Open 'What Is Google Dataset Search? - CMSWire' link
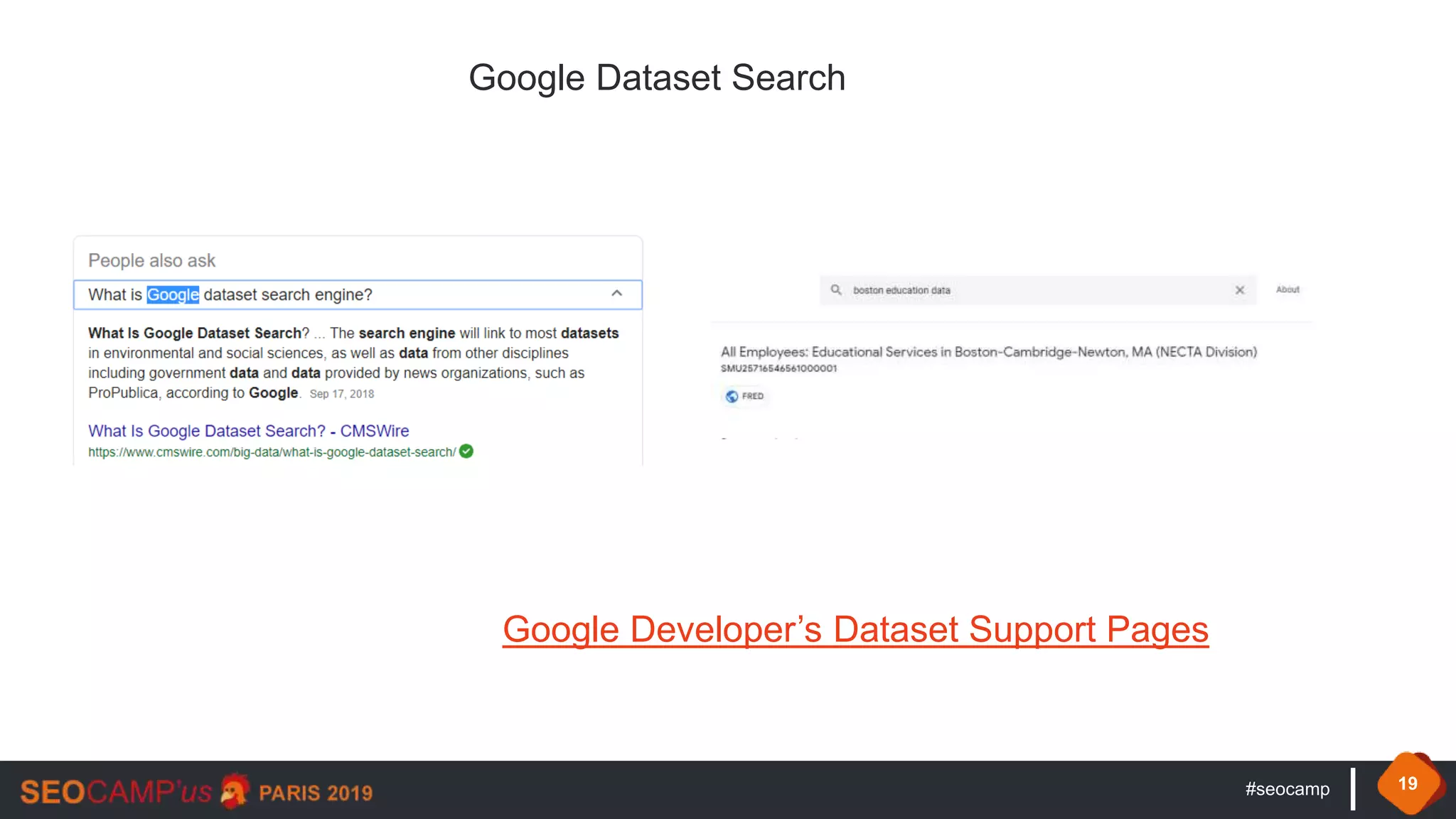 pos(248,431)
